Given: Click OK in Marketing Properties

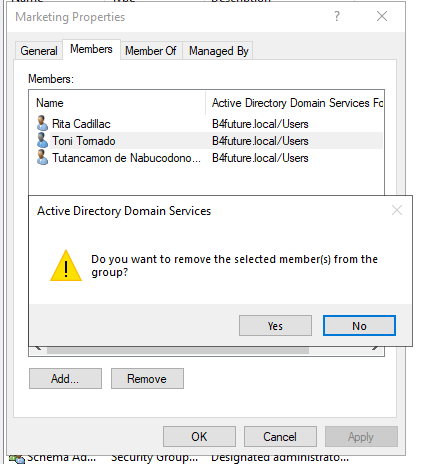Looking at the screenshot, I should tap(199, 437).
